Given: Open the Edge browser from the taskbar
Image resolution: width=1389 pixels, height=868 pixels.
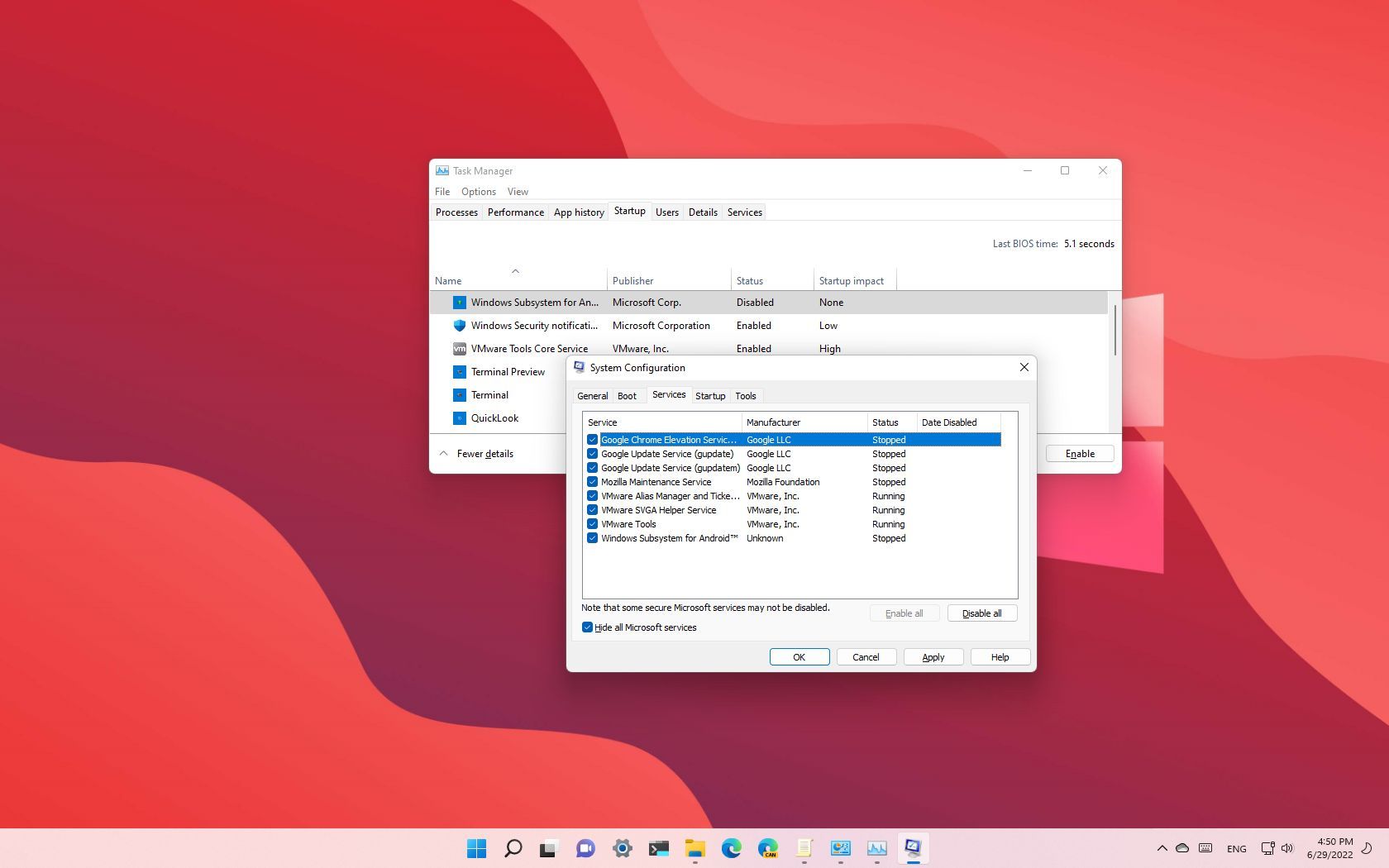Looking at the screenshot, I should (x=732, y=848).
